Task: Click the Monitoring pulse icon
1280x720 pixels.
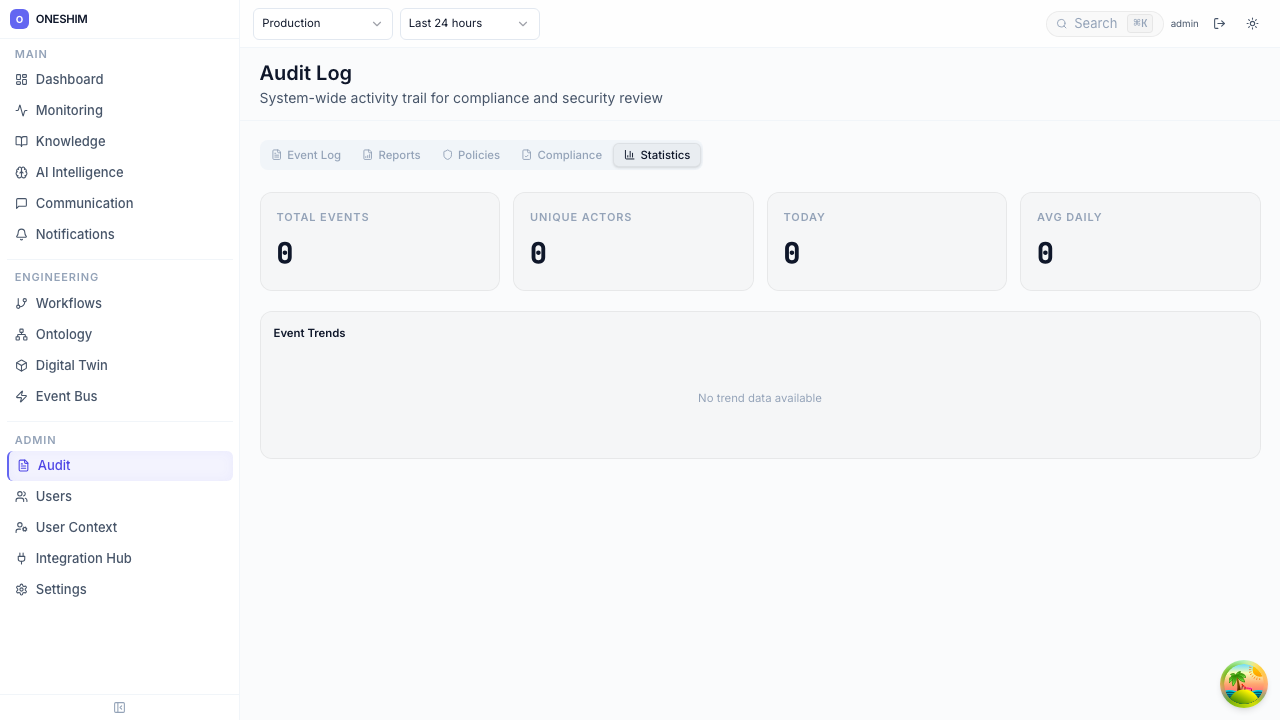Action: coord(21,110)
